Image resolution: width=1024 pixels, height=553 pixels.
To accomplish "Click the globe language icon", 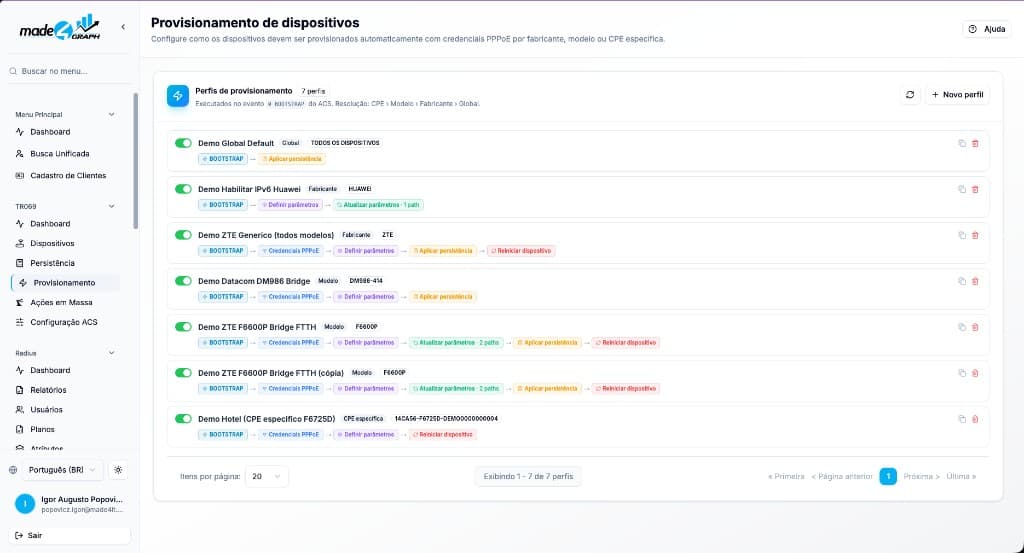I will (13, 470).
